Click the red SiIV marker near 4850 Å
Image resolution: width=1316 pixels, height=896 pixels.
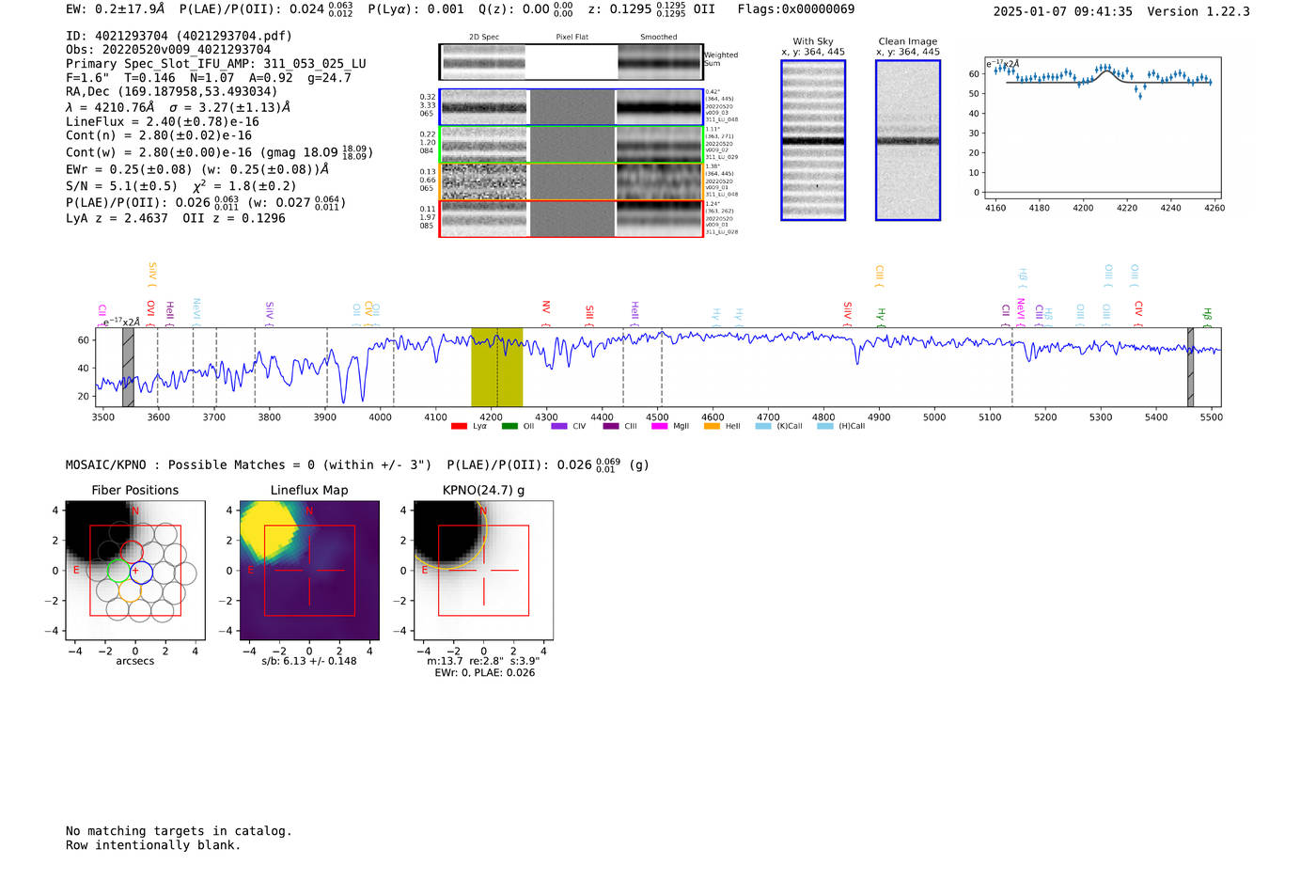coord(847,314)
